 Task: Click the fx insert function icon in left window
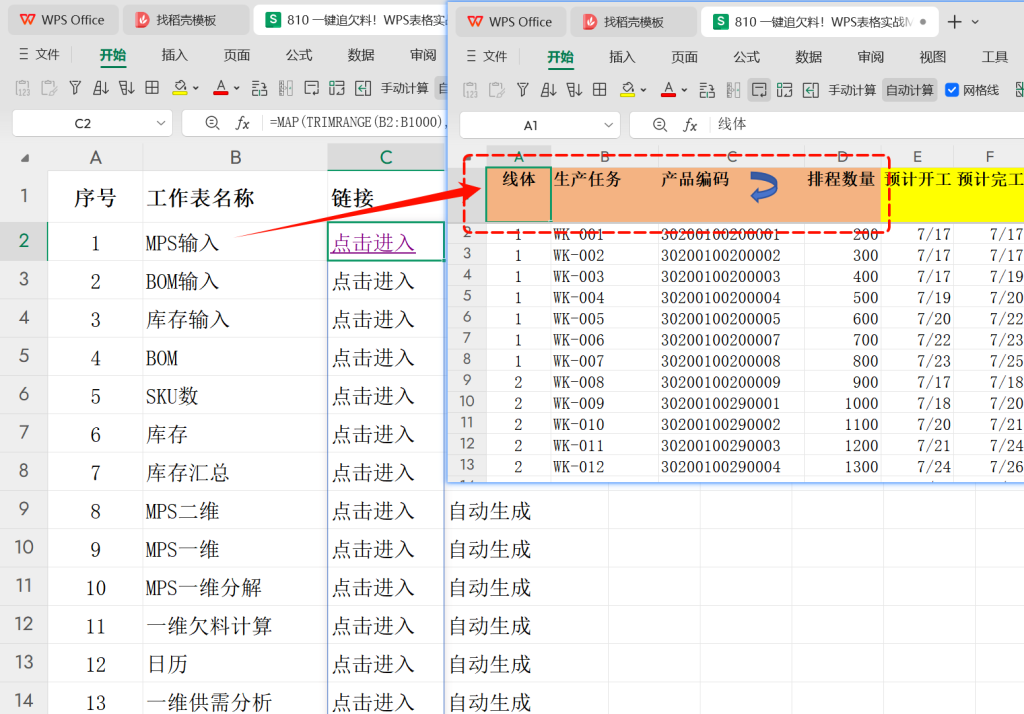[x=242, y=123]
